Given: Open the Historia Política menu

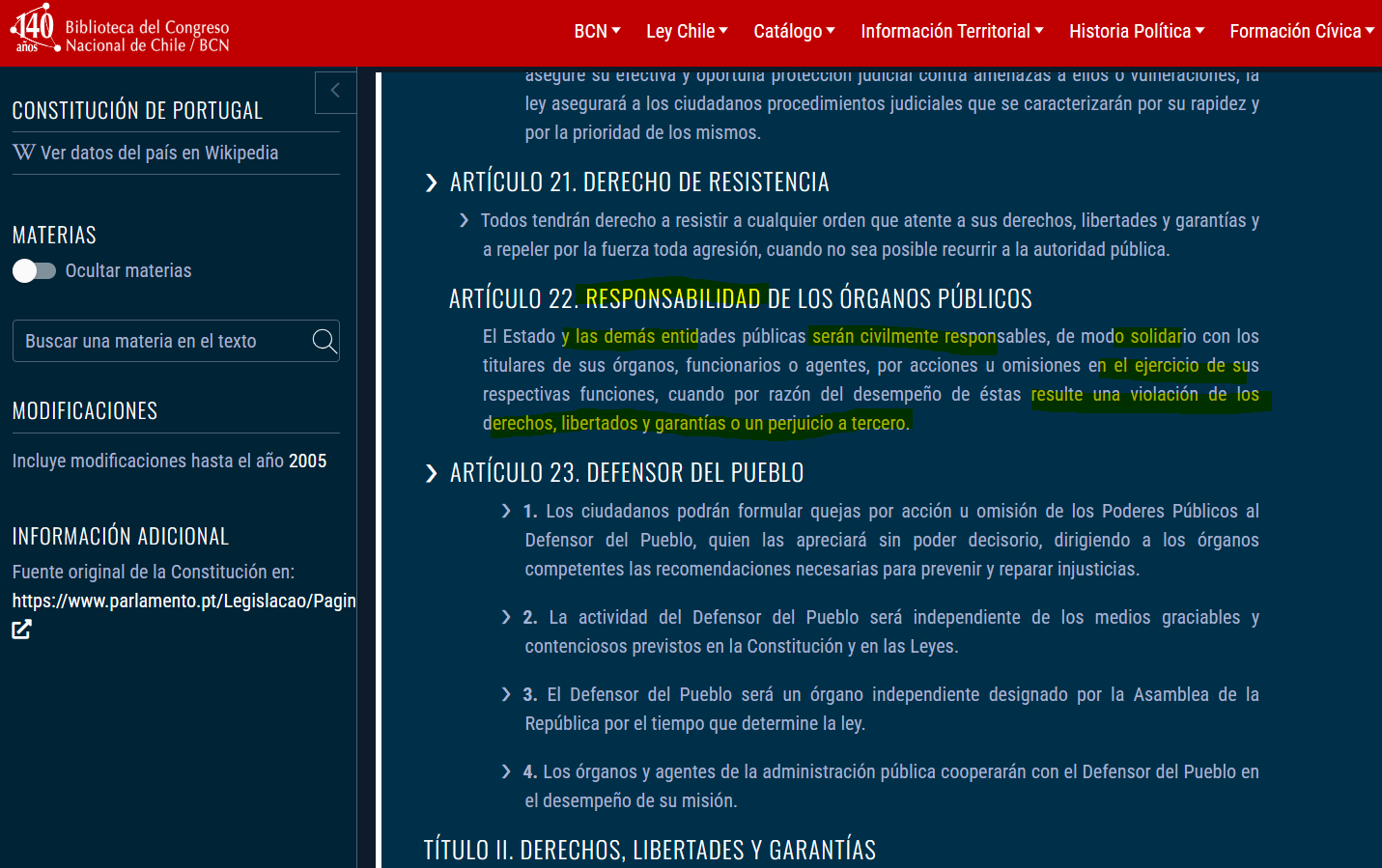Looking at the screenshot, I should [1137, 31].
